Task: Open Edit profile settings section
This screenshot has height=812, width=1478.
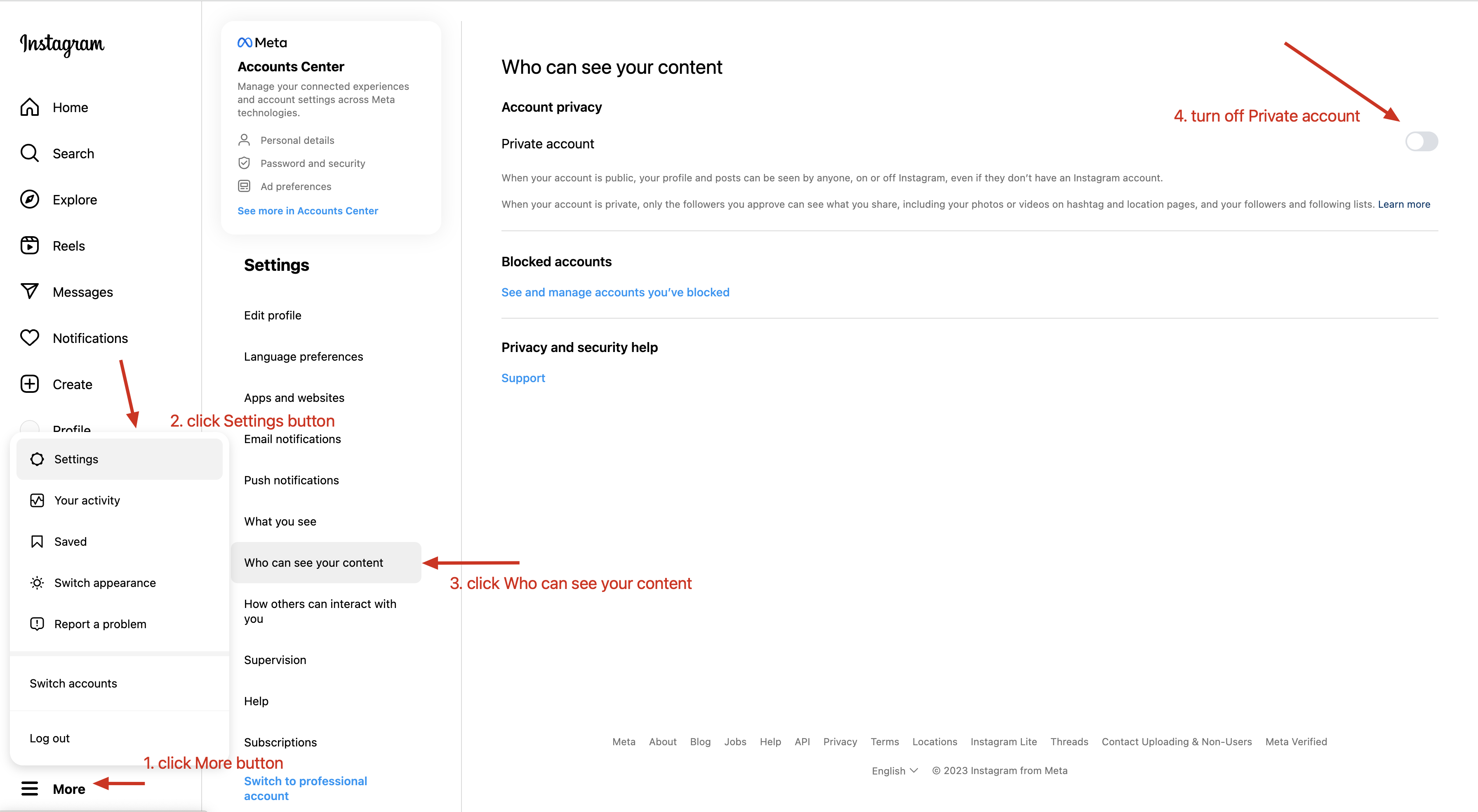Action: (272, 315)
